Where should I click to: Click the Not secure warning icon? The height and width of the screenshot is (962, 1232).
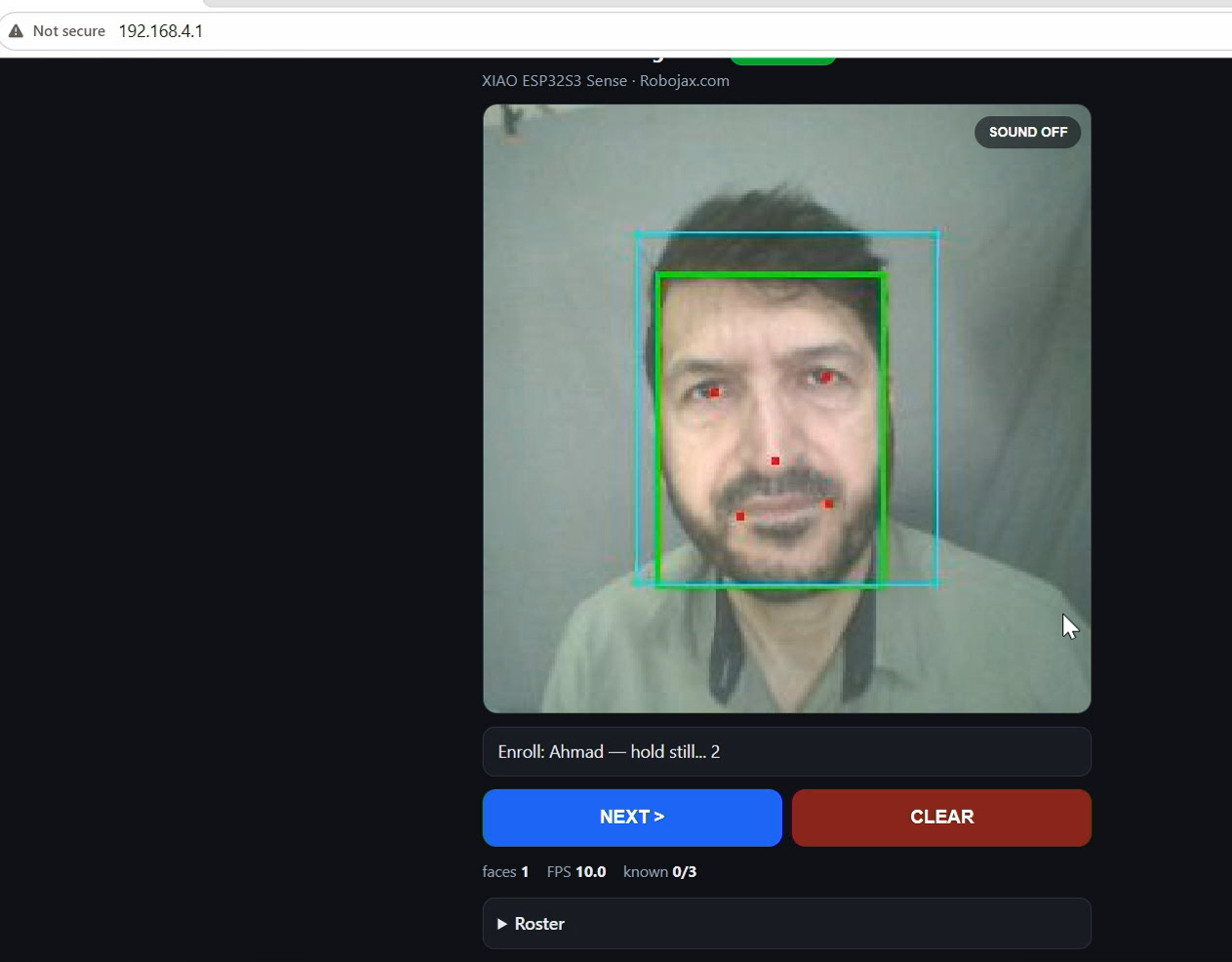pyautogui.click(x=16, y=31)
